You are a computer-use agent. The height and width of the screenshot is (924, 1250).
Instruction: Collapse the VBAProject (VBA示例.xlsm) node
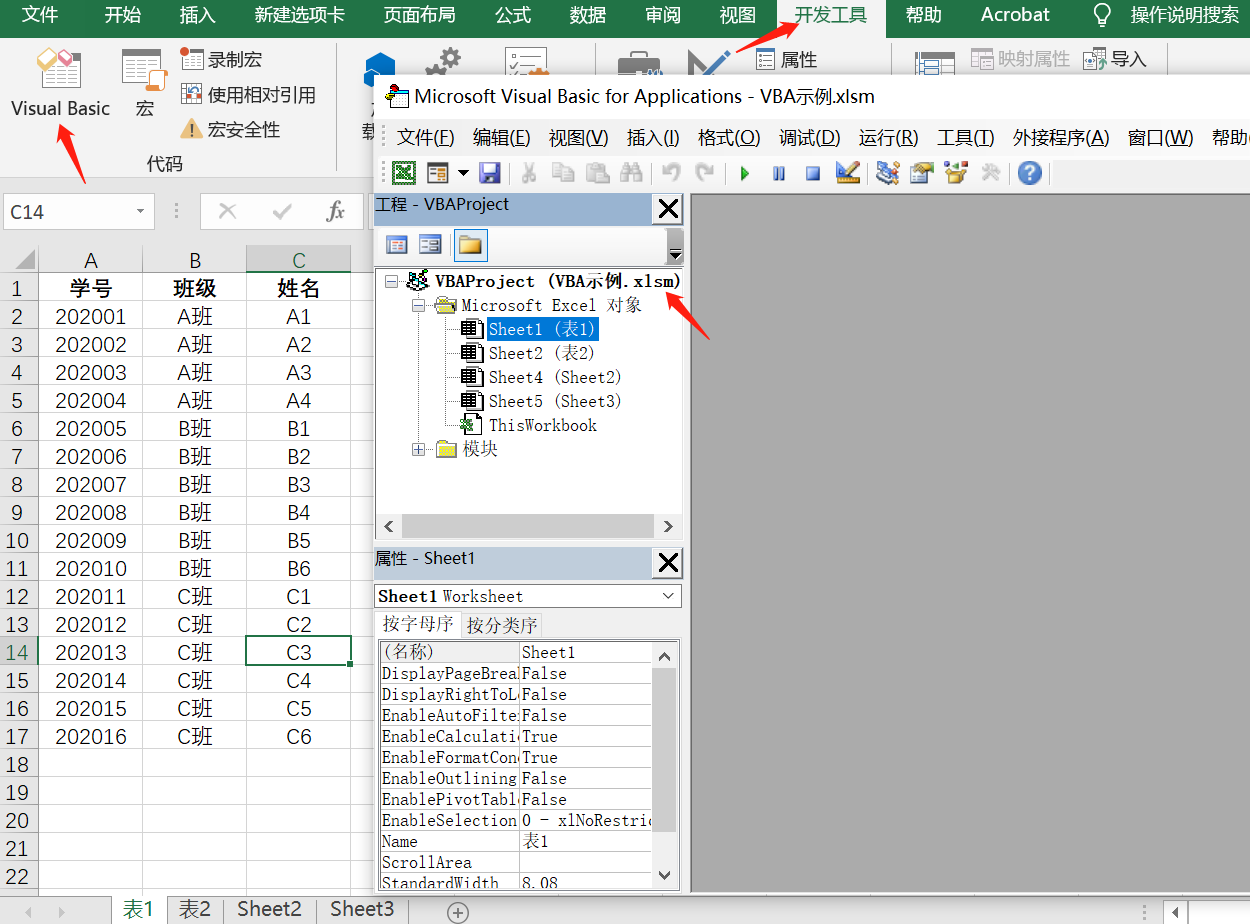[x=392, y=282]
